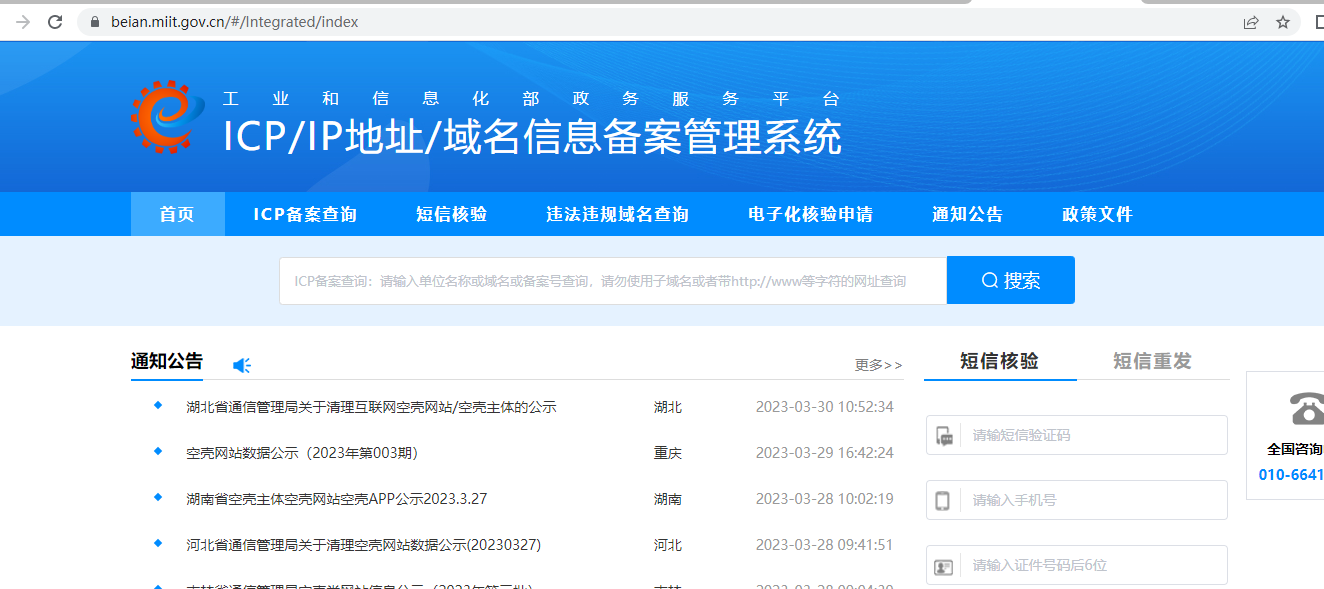Click the 010-6641 phone number
The width and height of the screenshot is (1324, 589).
pos(1291,474)
